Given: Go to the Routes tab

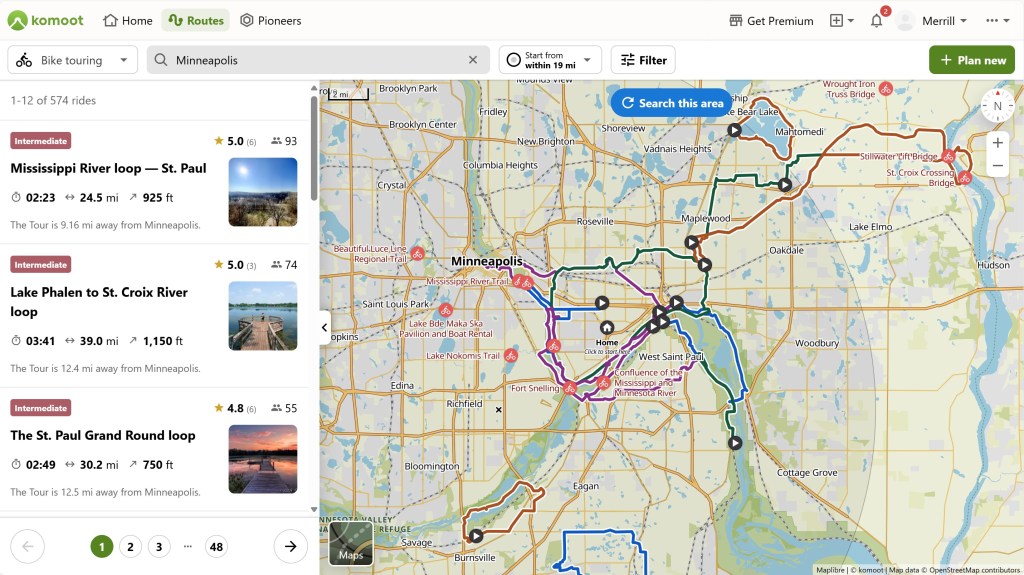Looking at the screenshot, I should [x=196, y=21].
